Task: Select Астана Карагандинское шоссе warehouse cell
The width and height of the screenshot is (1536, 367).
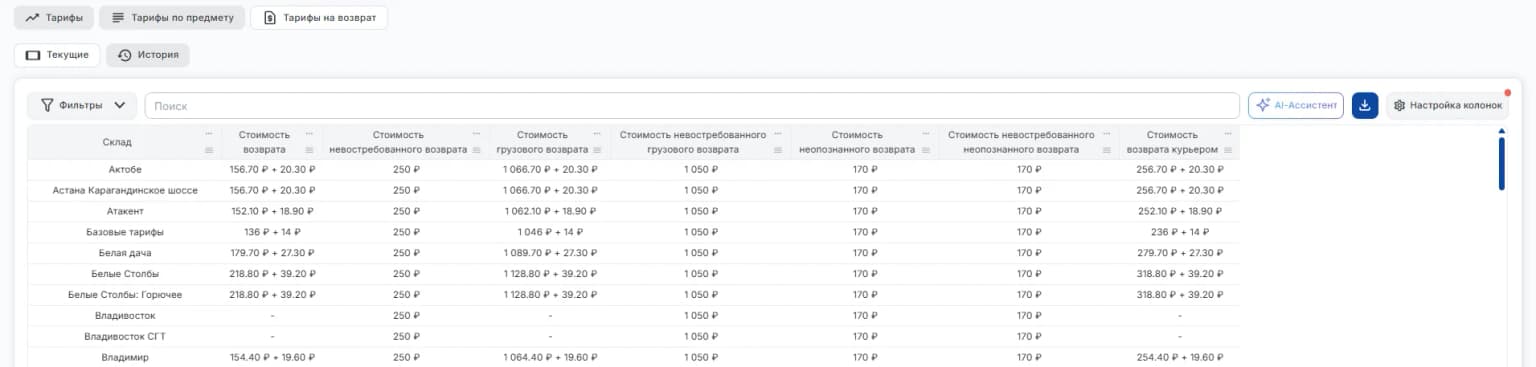Action: tap(125, 190)
